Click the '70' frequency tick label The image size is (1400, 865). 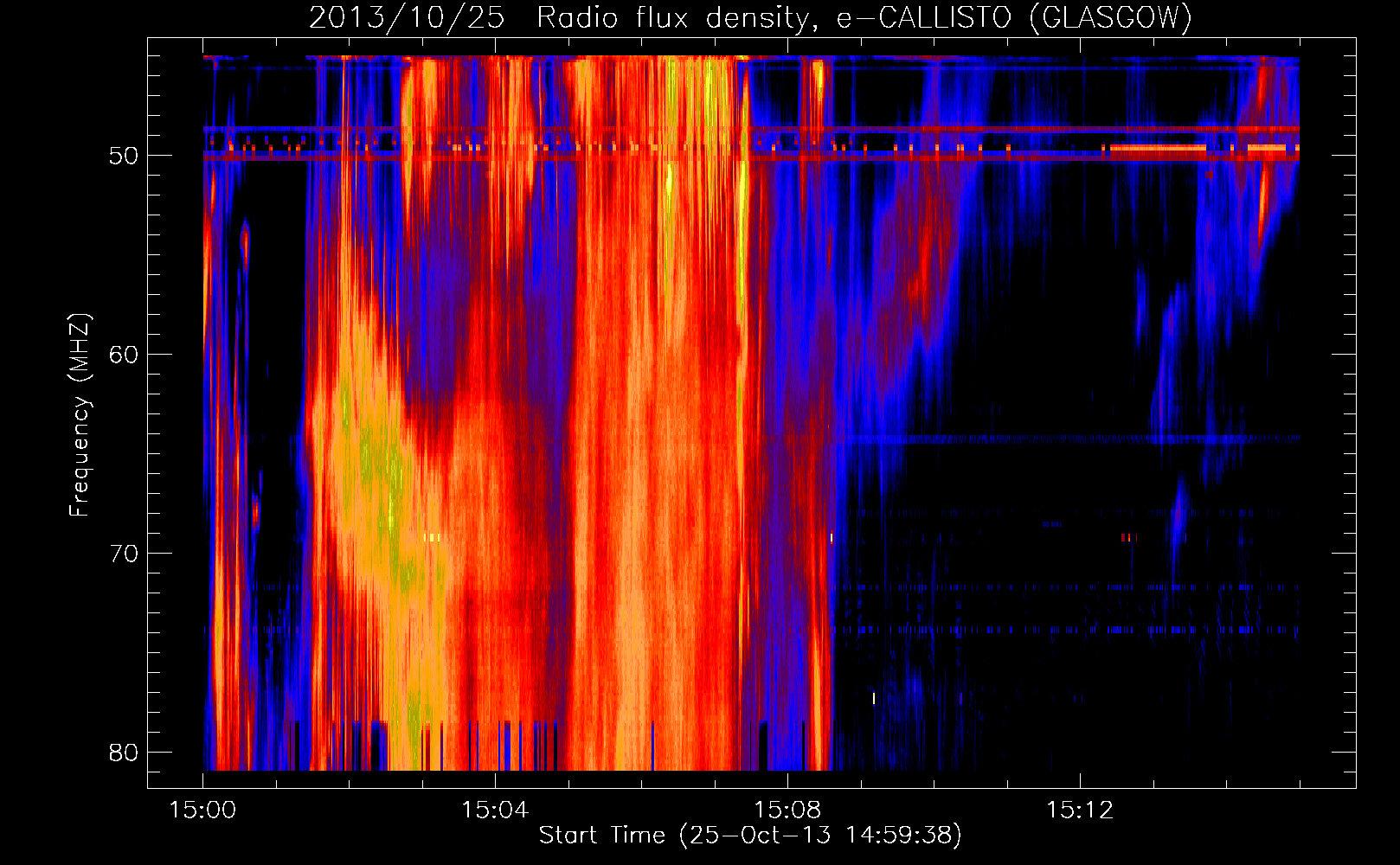click(124, 554)
